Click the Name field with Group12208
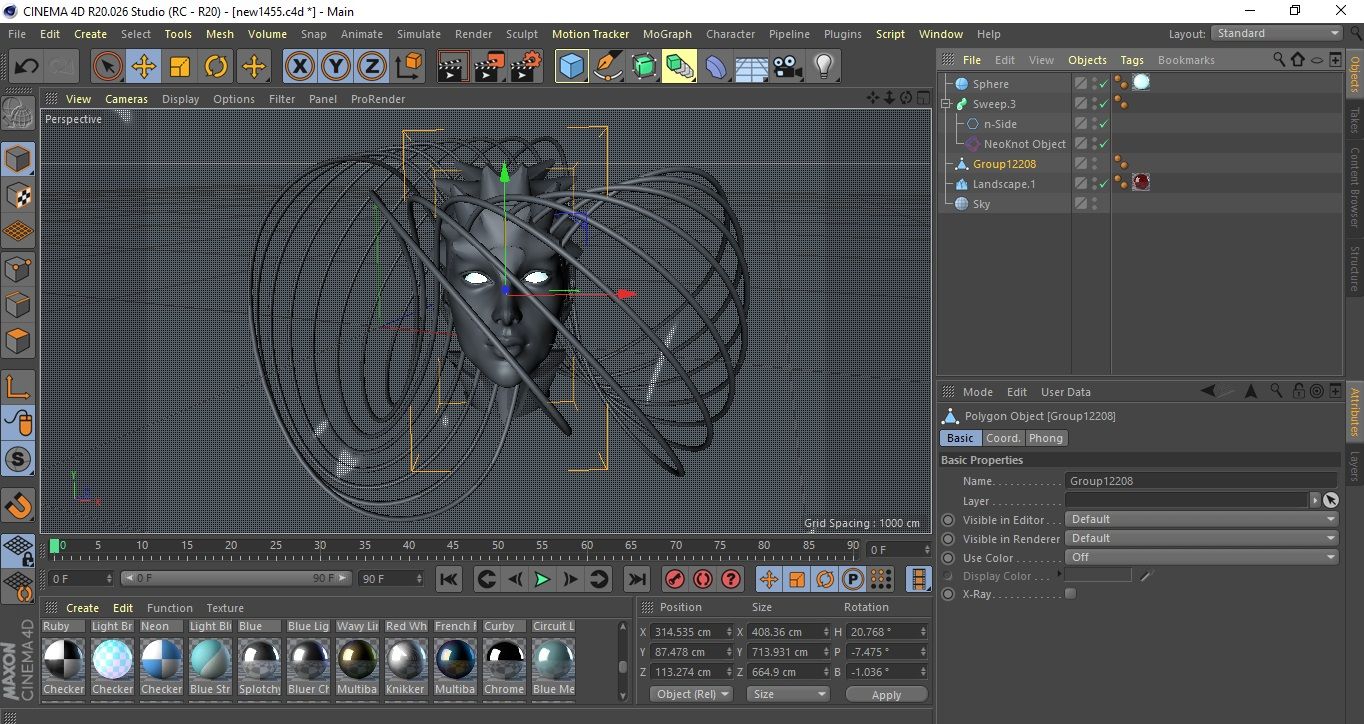 coord(1200,481)
